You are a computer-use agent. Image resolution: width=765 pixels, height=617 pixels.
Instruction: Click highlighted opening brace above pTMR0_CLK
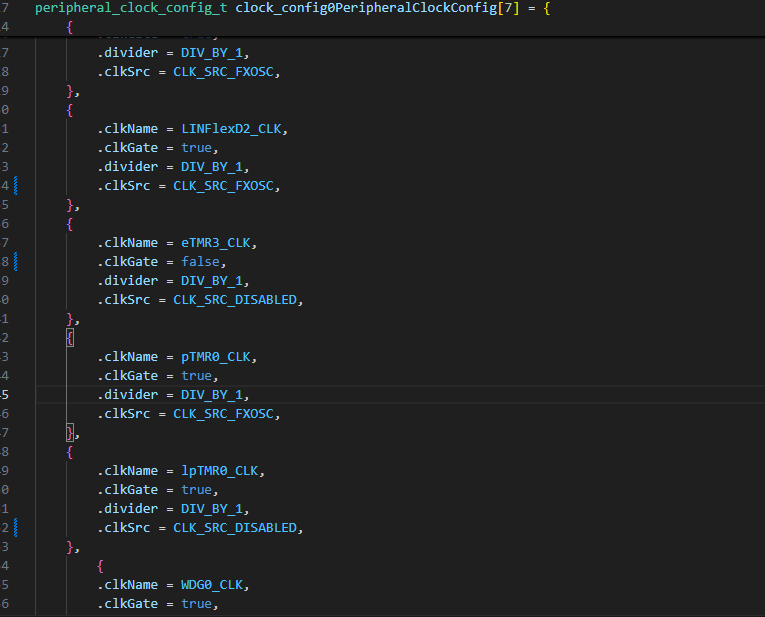coord(70,338)
